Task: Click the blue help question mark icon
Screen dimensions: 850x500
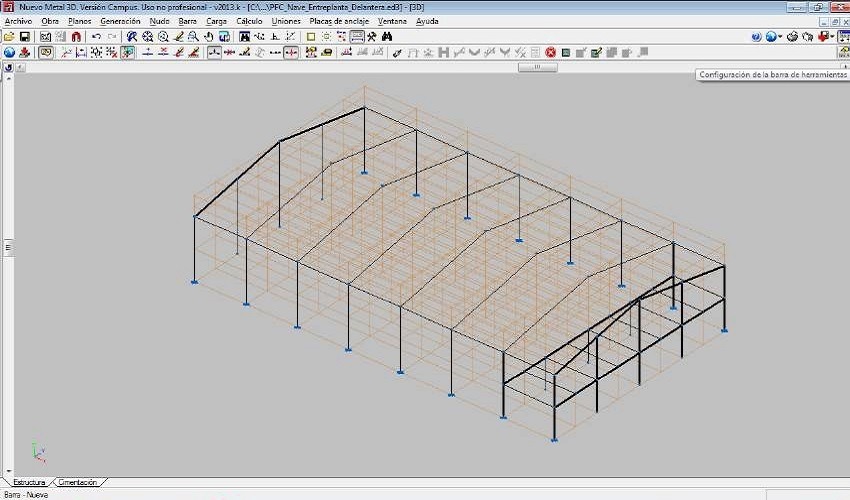Action: pyautogui.click(x=757, y=37)
